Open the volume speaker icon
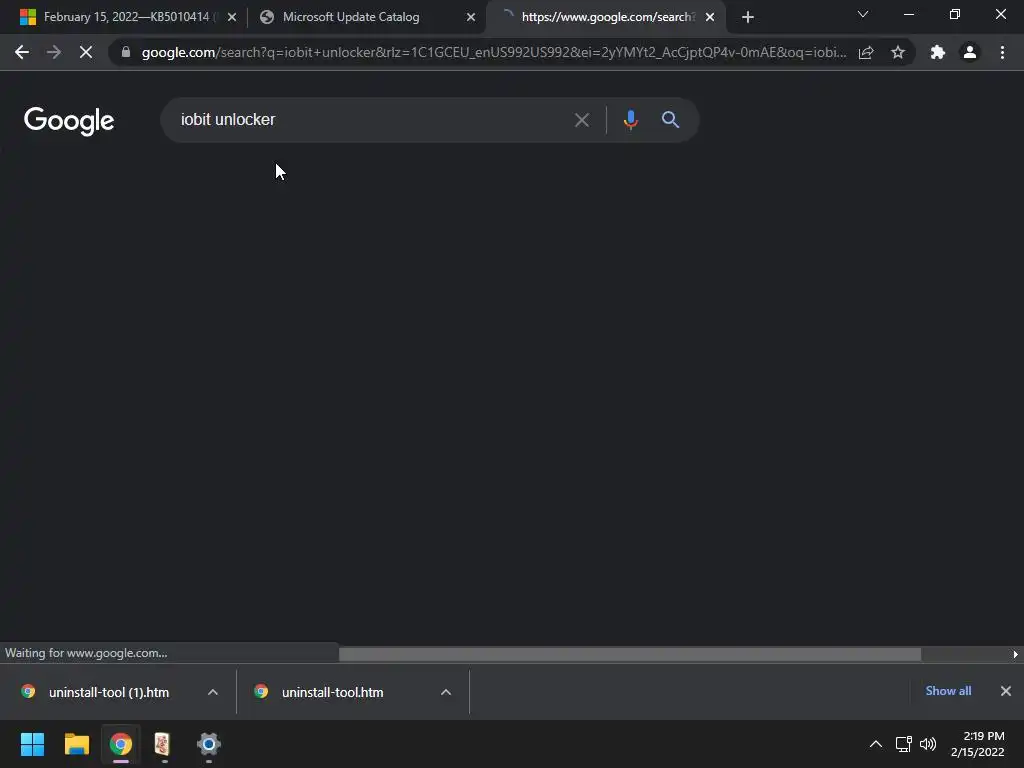Image resolution: width=1024 pixels, height=768 pixels. (928, 744)
